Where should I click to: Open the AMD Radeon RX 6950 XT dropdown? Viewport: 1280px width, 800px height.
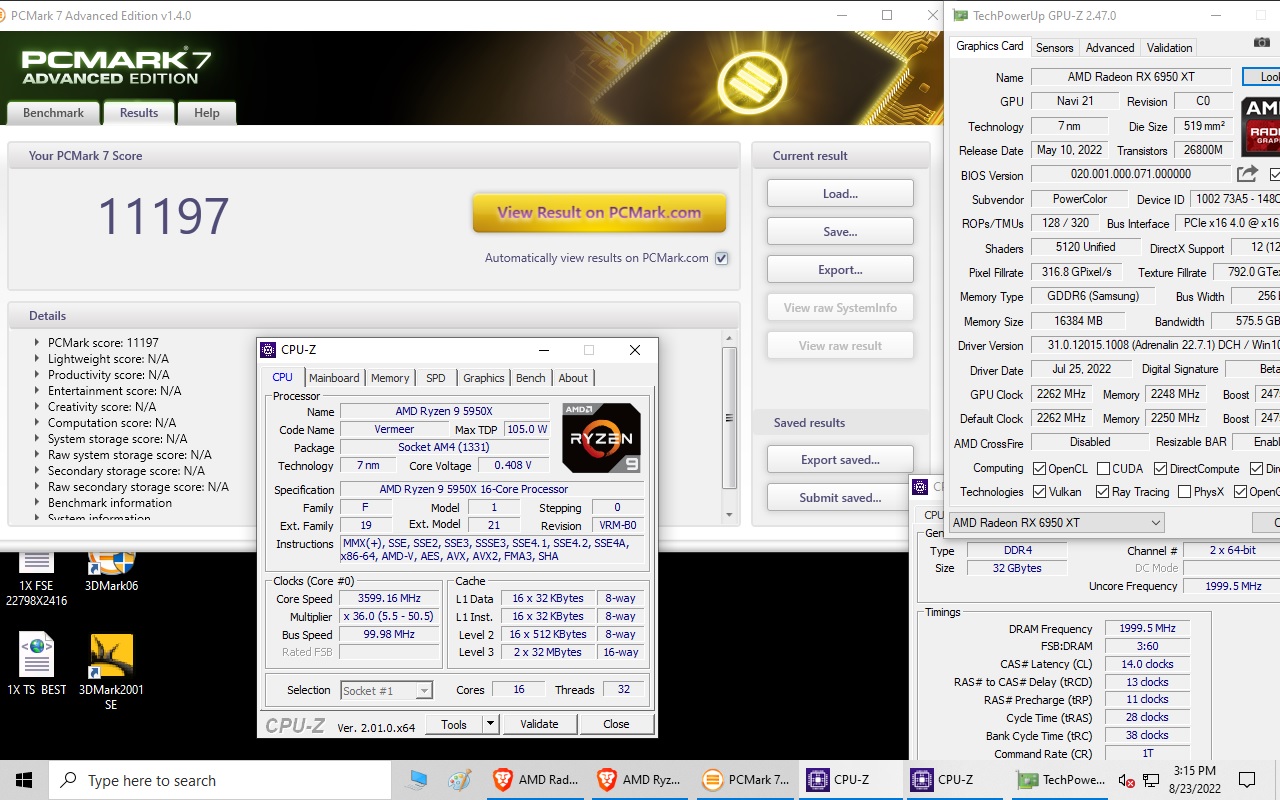1056,523
